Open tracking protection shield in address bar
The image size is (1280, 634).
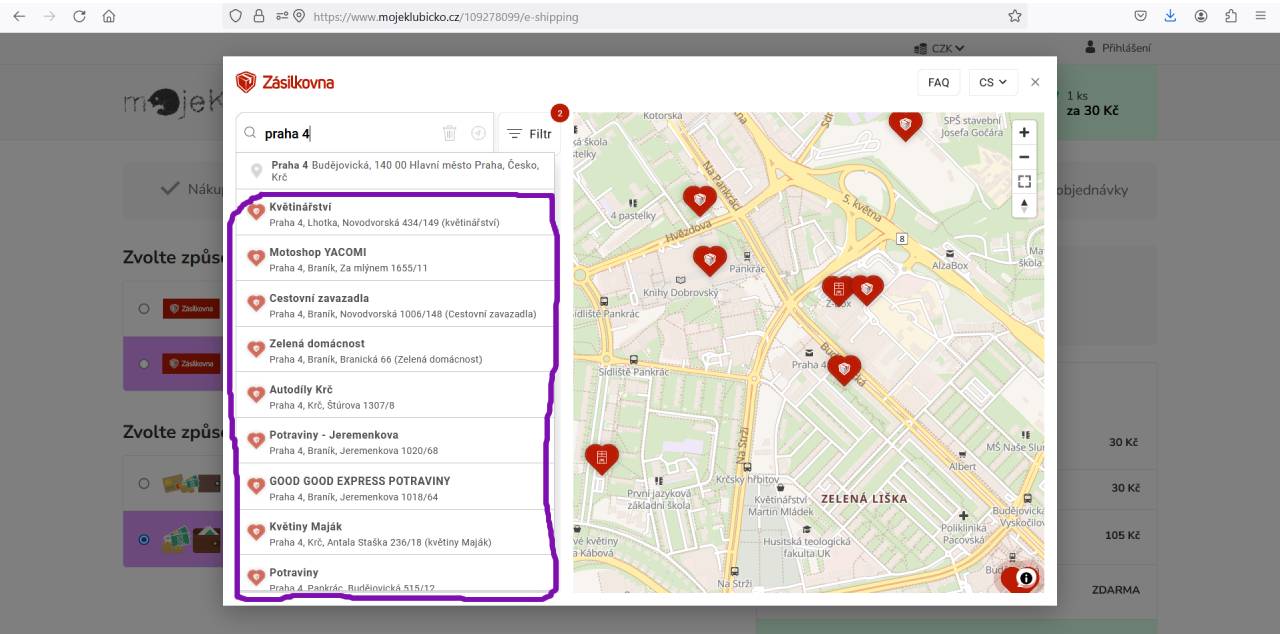pyautogui.click(x=236, y=16)
